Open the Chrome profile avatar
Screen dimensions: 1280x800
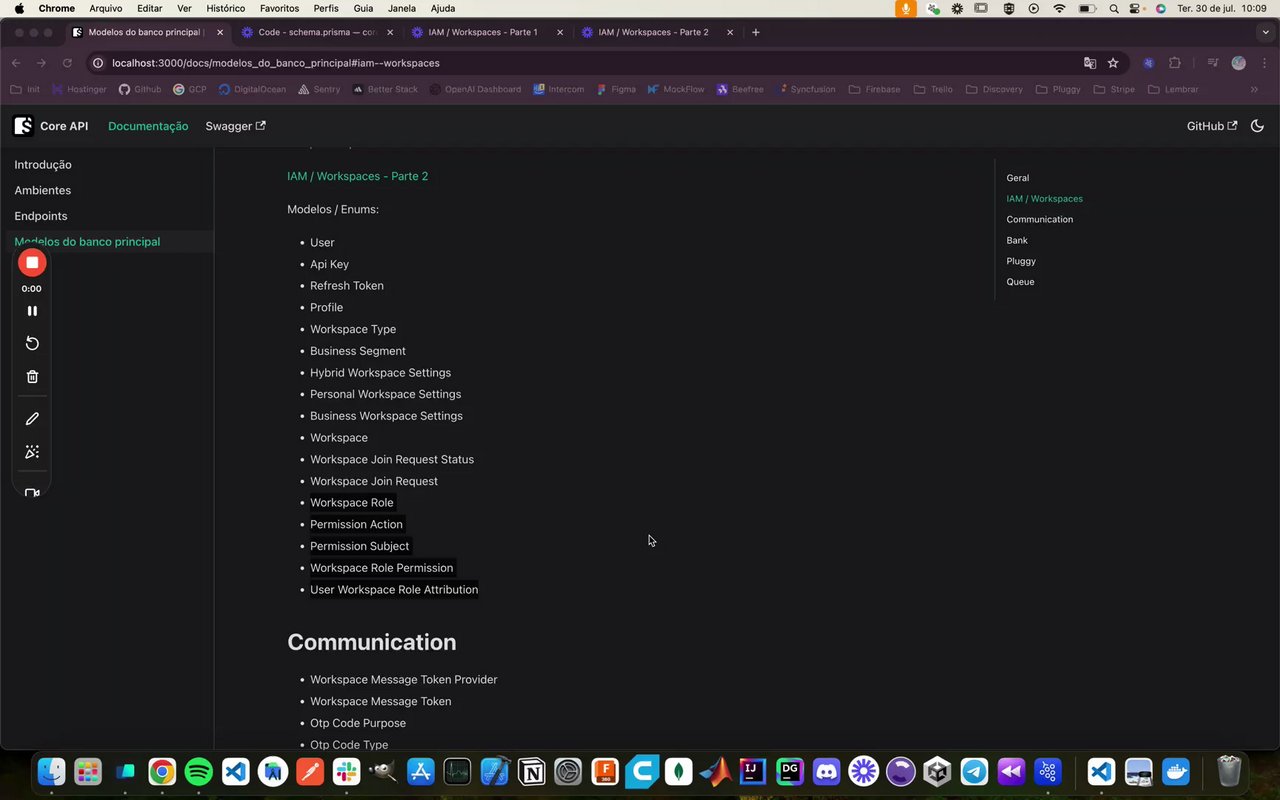[1238, 63]
